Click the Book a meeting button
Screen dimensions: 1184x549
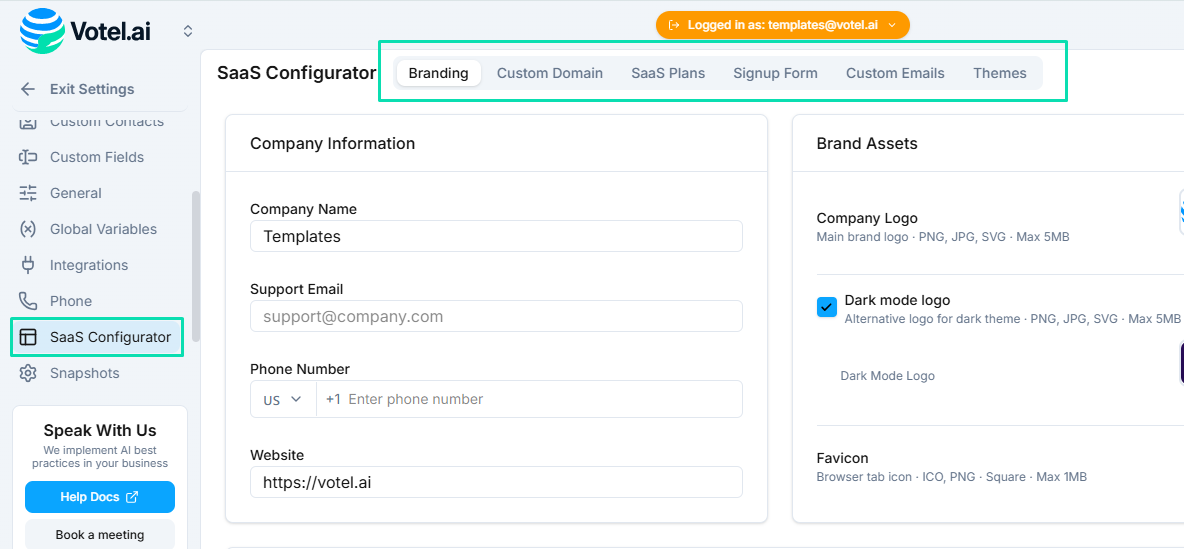[x=100, y=534]
